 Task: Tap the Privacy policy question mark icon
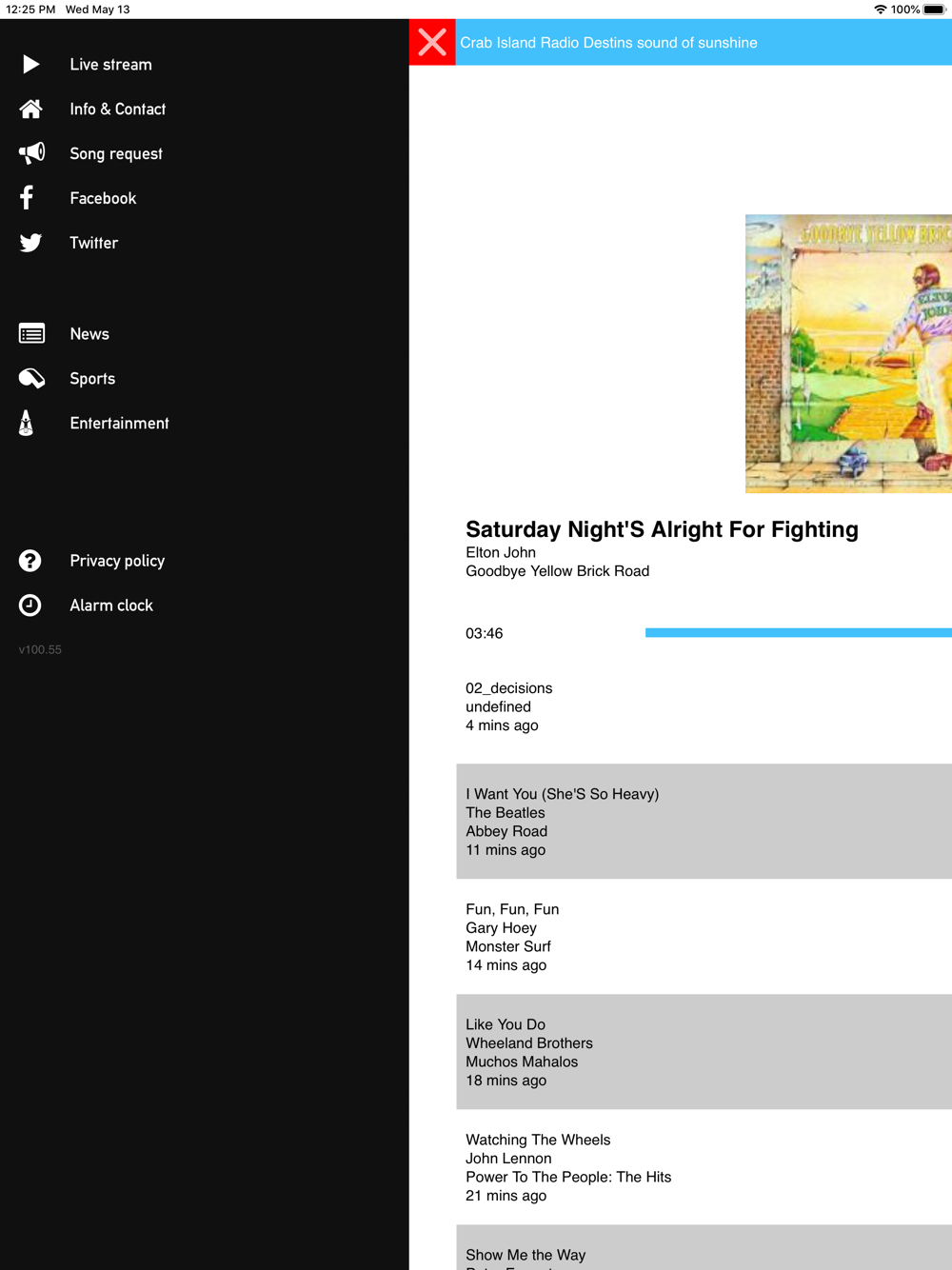tap(30, 561)
